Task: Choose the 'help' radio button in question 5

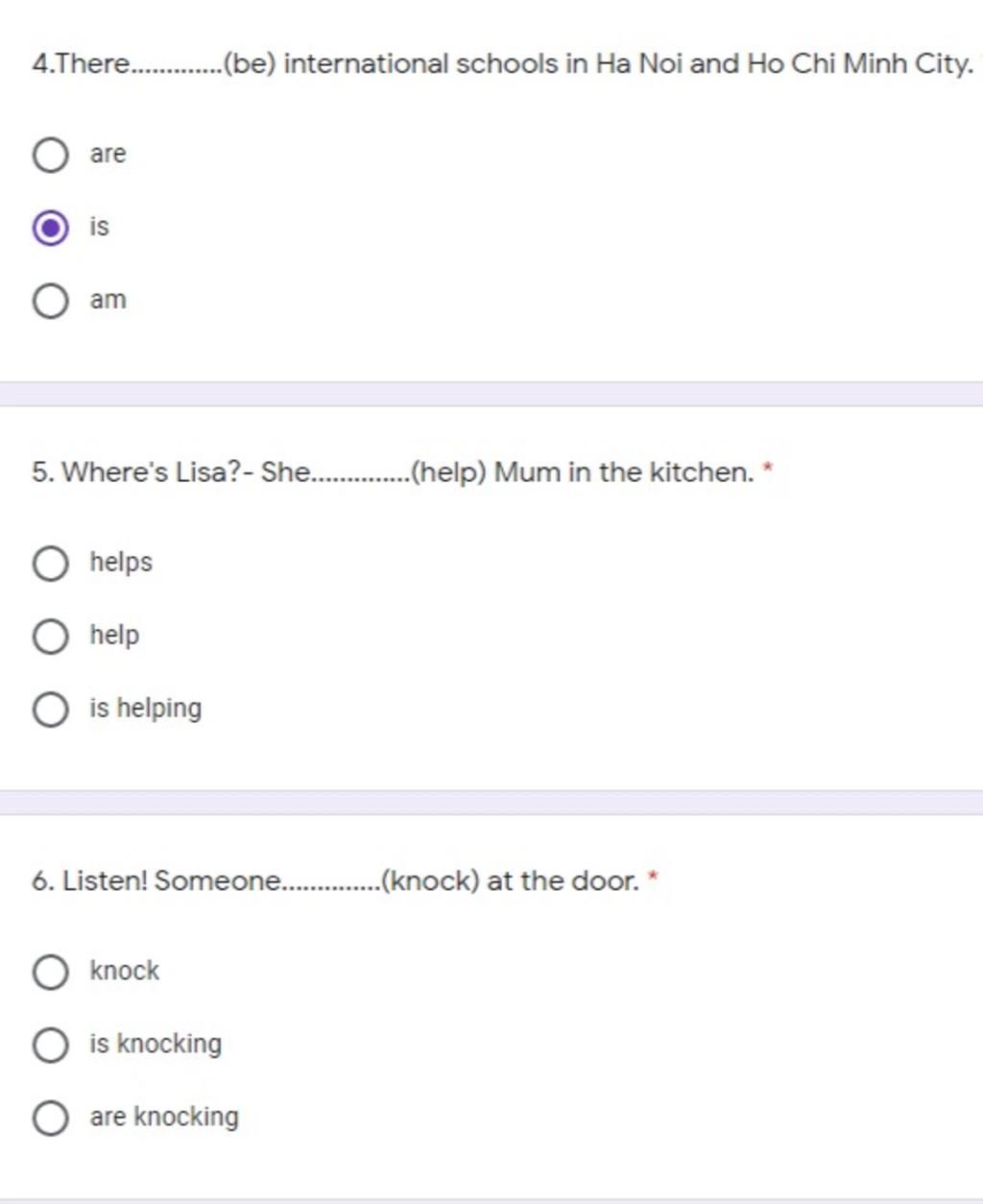Action: tap(50, 637)
